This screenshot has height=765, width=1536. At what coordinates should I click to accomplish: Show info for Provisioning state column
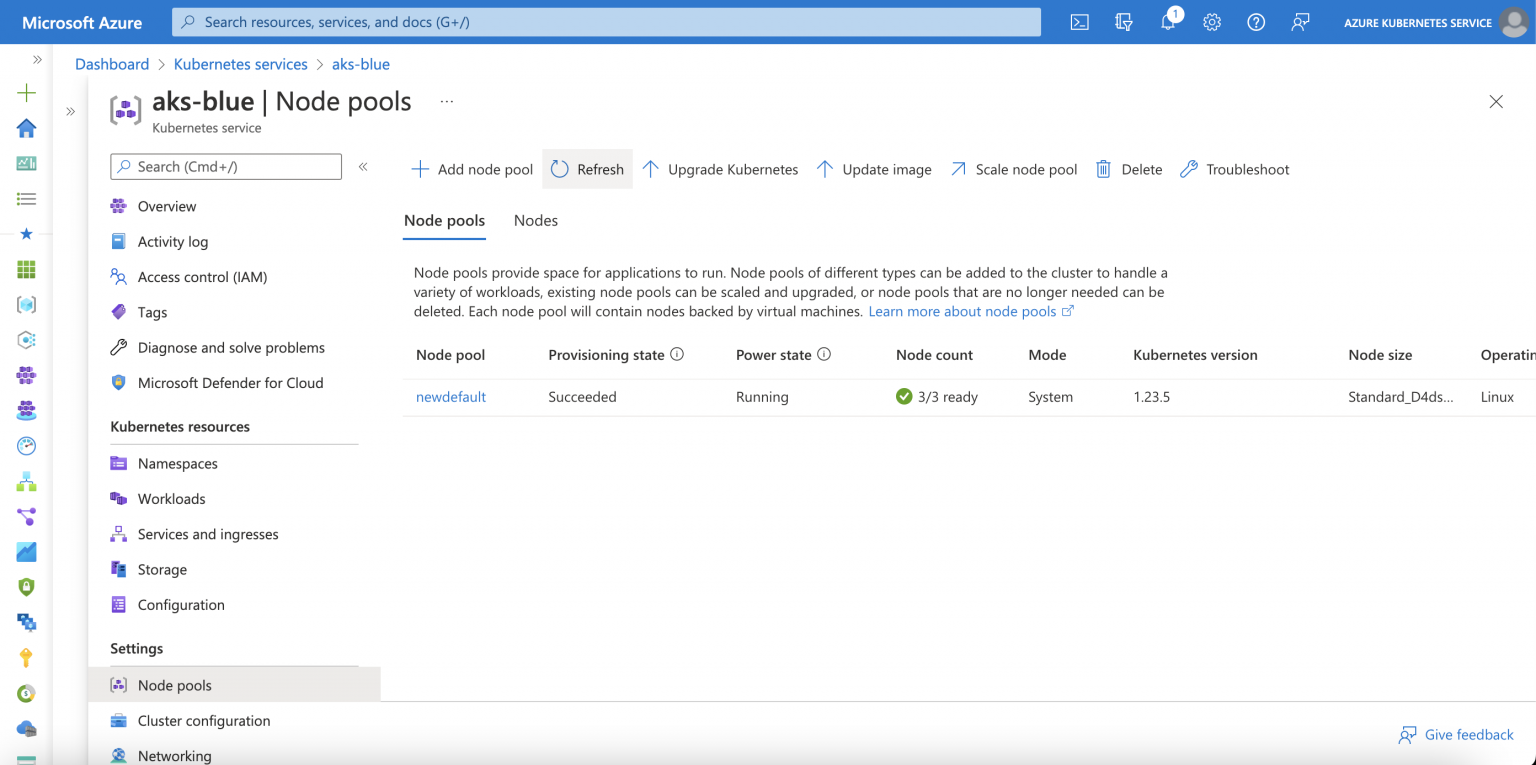[677, 354]
